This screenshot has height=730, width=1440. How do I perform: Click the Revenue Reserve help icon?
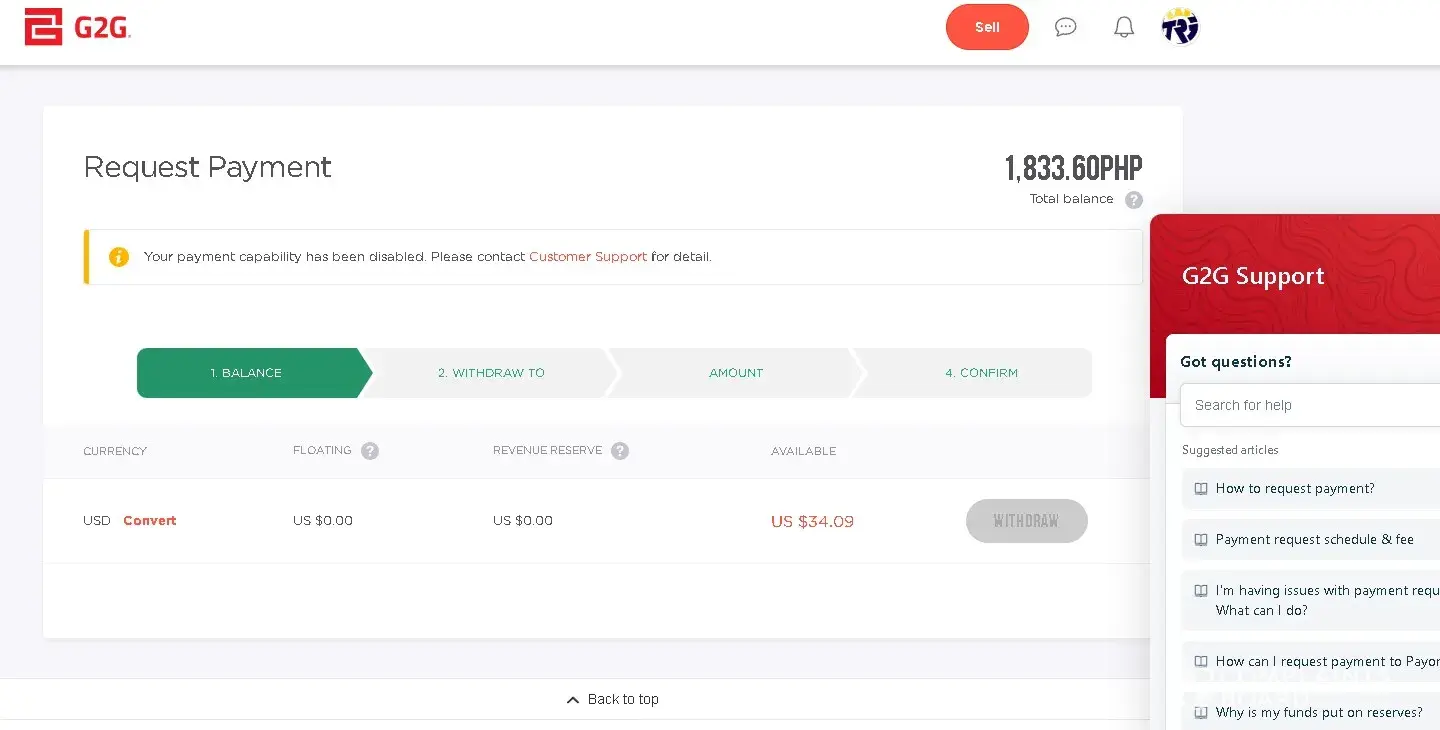point(620,451)
